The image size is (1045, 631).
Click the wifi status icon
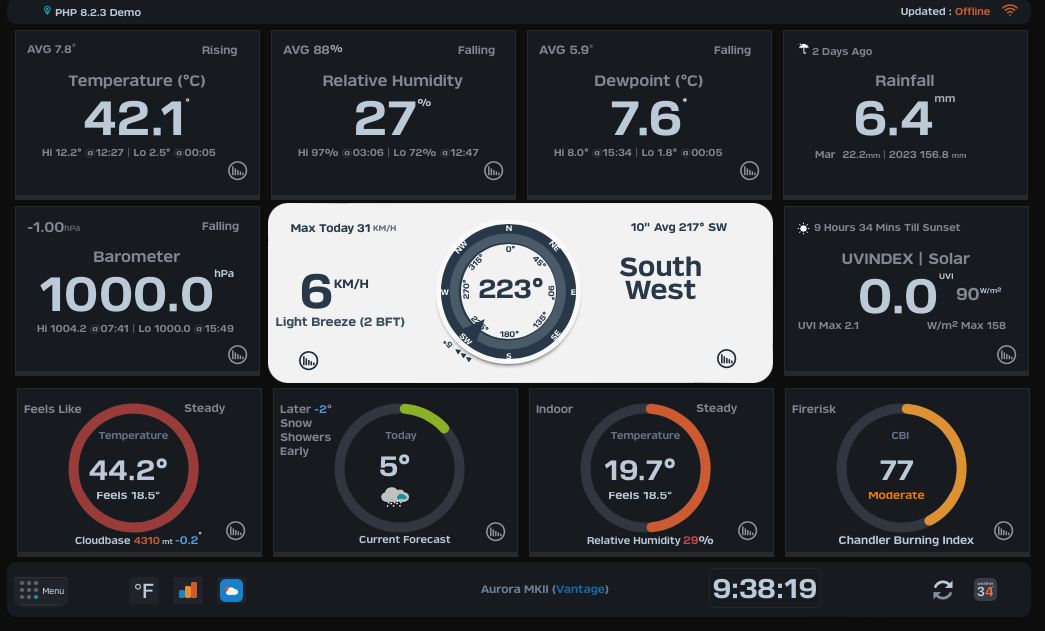coord(1010,11)
